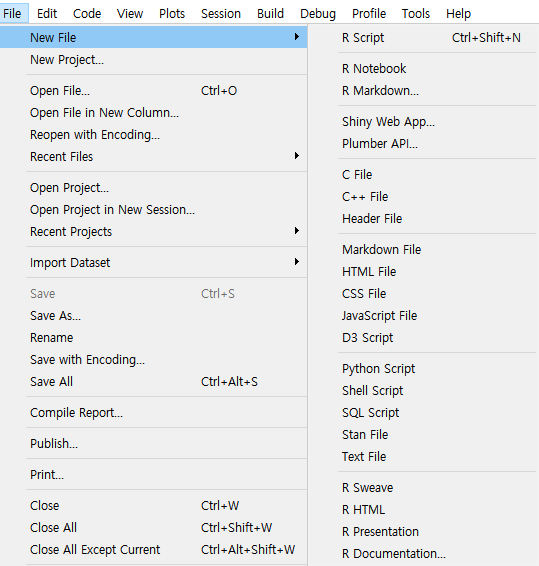Open the Help menu
This screenshot has height=566, width=539.
click(x=458, y=14)
